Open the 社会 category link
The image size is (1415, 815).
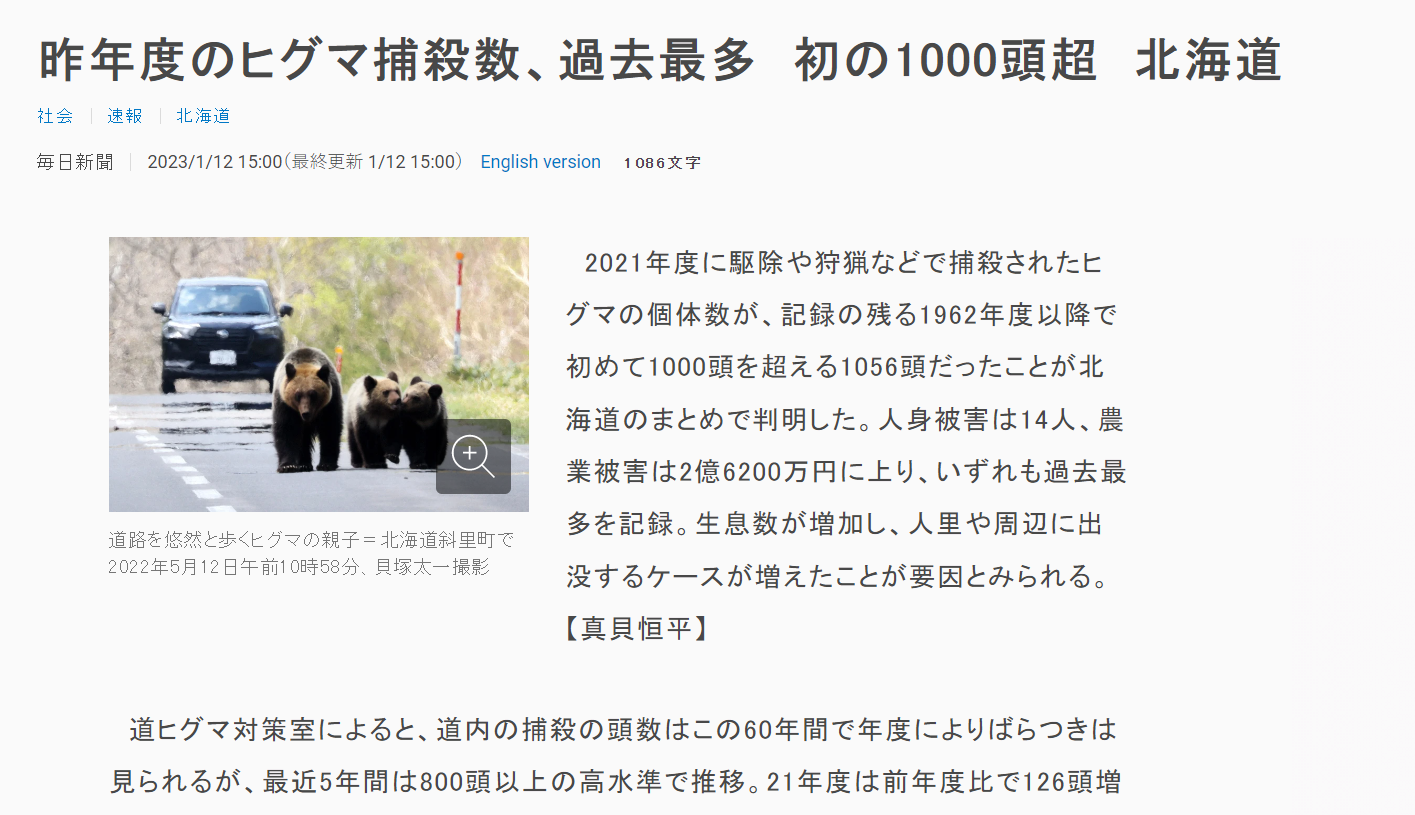click(x=55, y=116)
